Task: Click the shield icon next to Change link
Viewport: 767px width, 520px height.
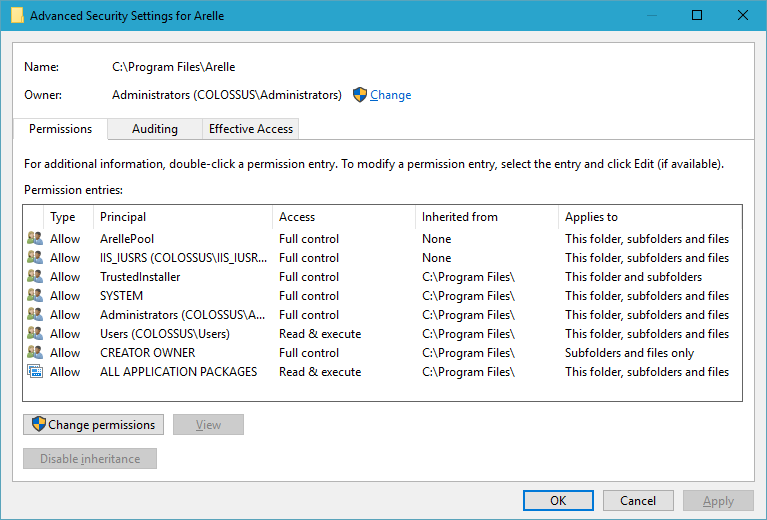Action: [360, 94]
